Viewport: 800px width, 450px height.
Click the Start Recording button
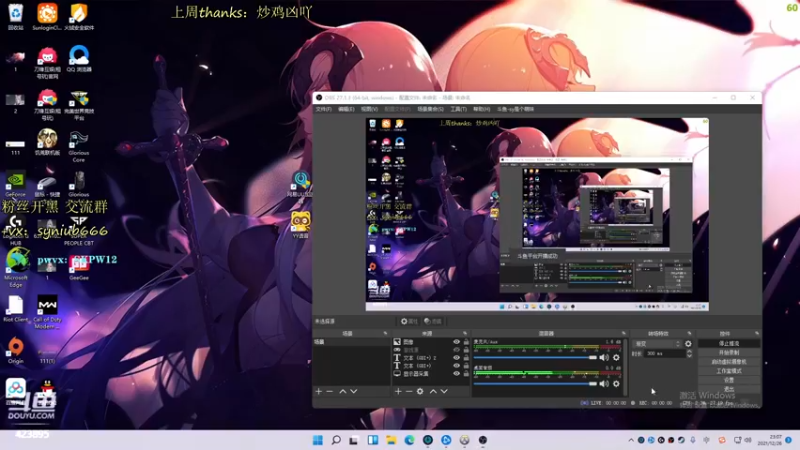point(729,353)
